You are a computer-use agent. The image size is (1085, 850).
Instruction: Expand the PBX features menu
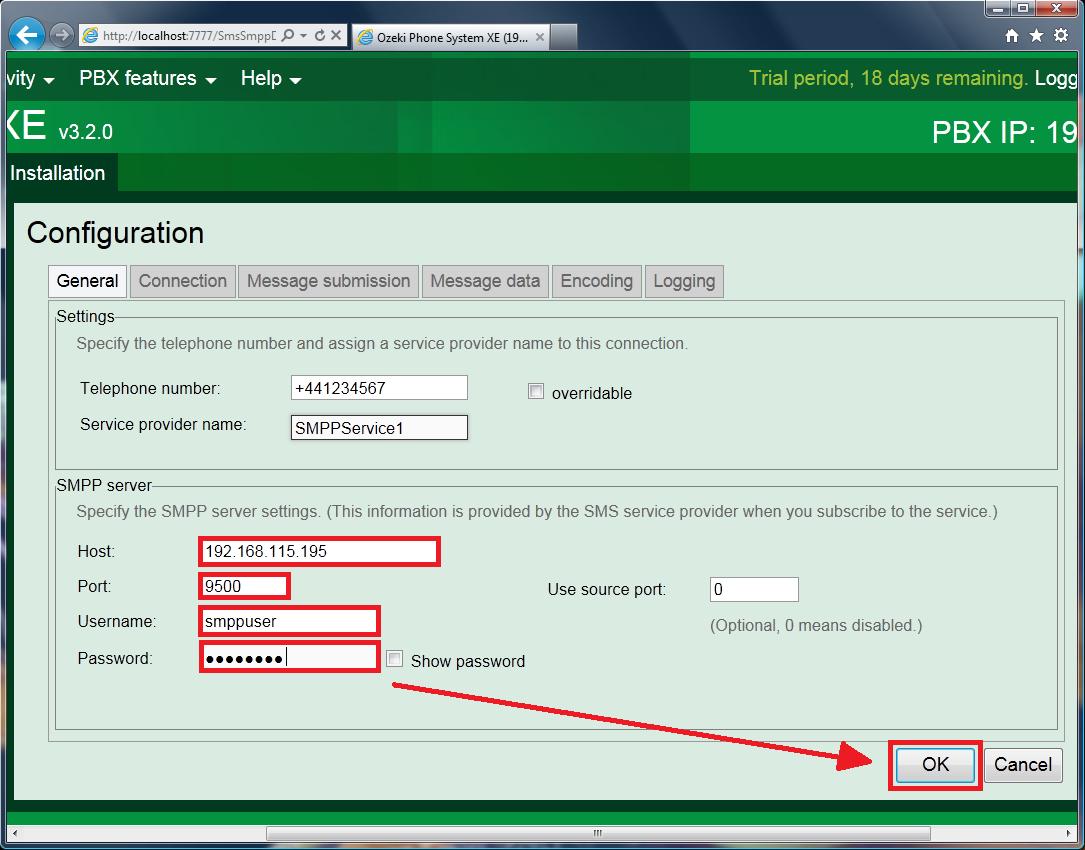147,79
